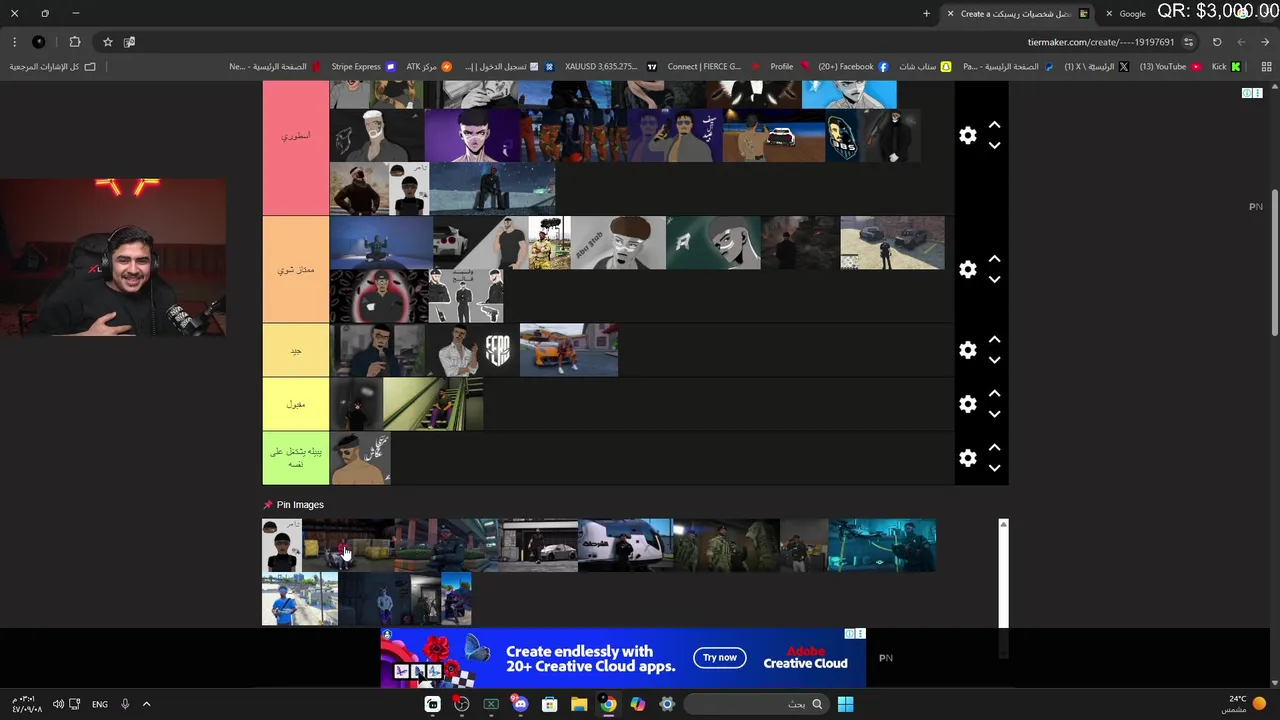Select the green stairs image in مقبول tier

(x=432, y=404)
